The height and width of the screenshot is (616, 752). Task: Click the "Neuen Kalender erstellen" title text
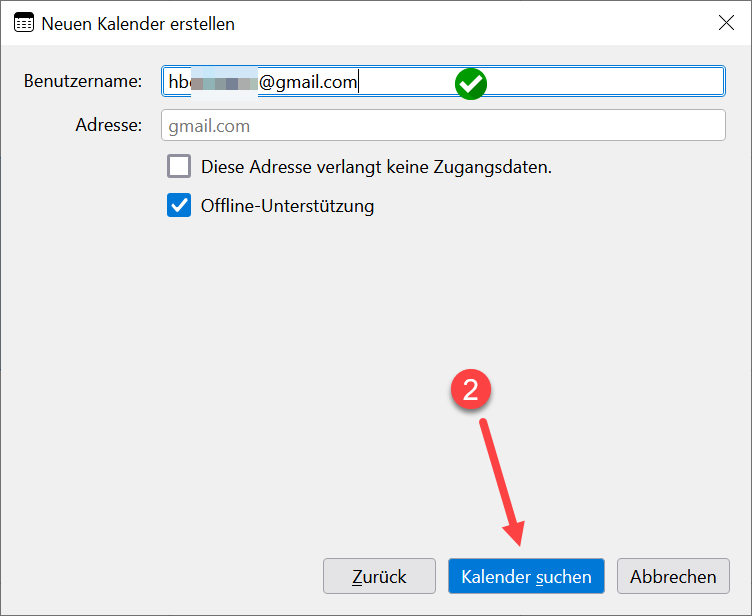pos(138,23)
